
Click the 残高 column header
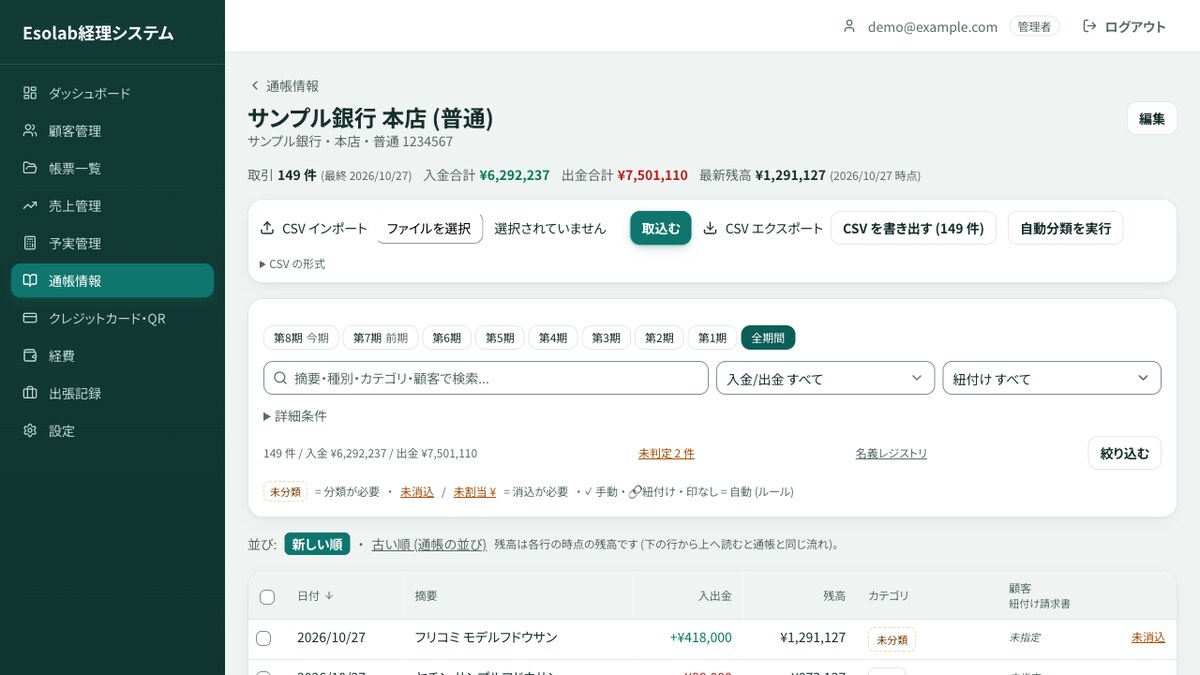click(834, 596)
